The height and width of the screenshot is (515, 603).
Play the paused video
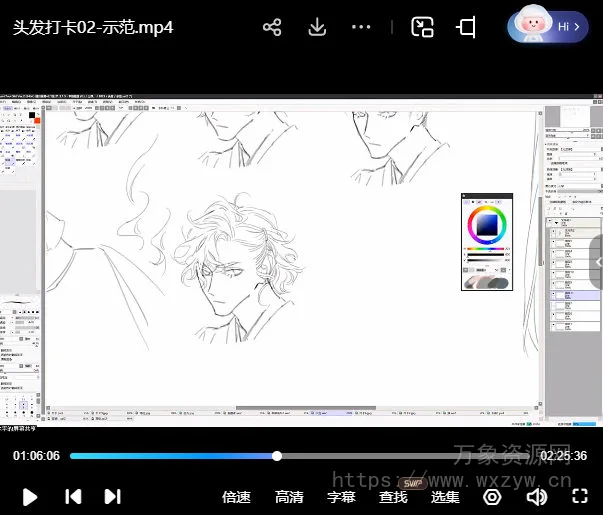(30, 496)
